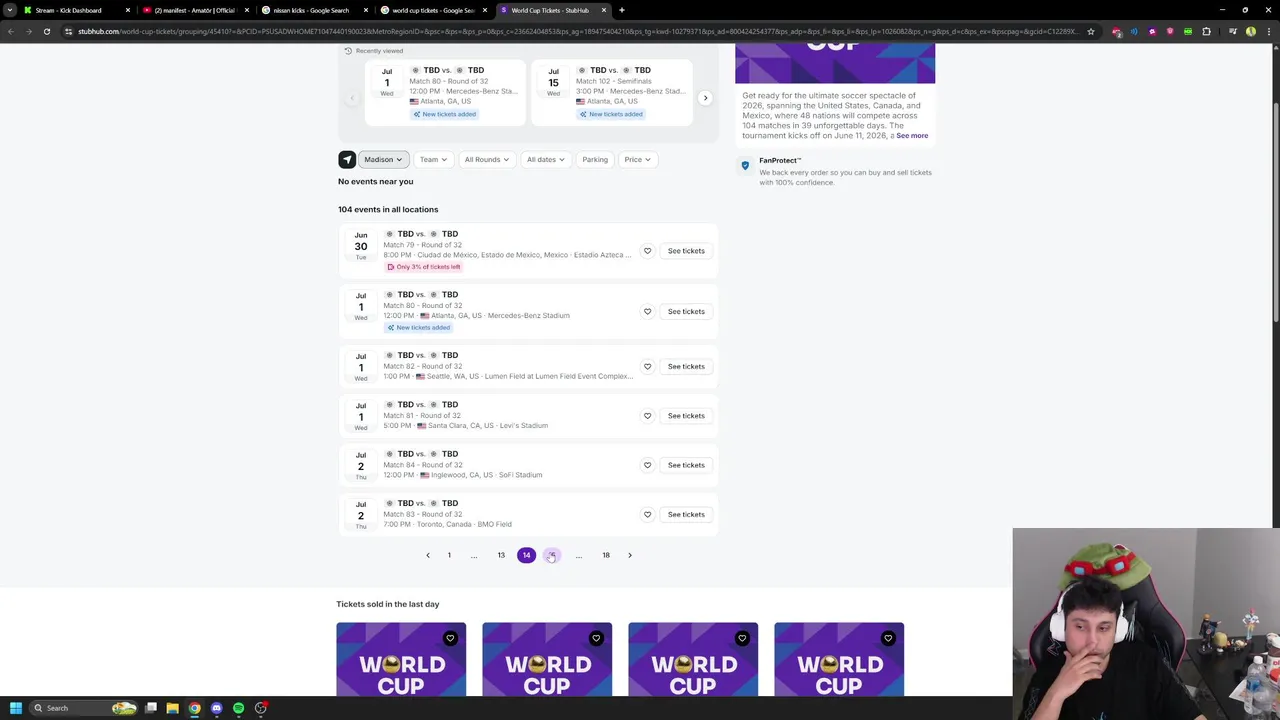
Task: Open the Windows Start menu
Action: point(15,708)
